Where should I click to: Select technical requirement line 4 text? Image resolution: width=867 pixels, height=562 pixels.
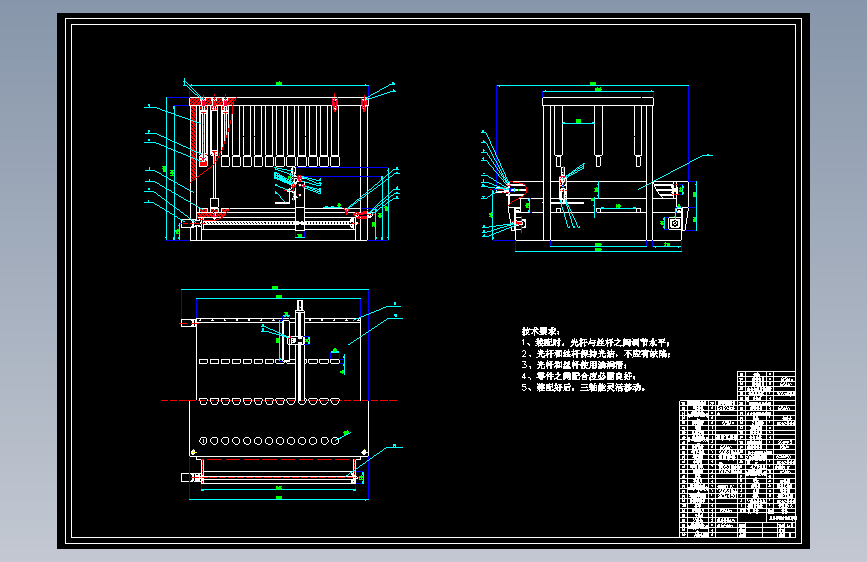(579, 376)
